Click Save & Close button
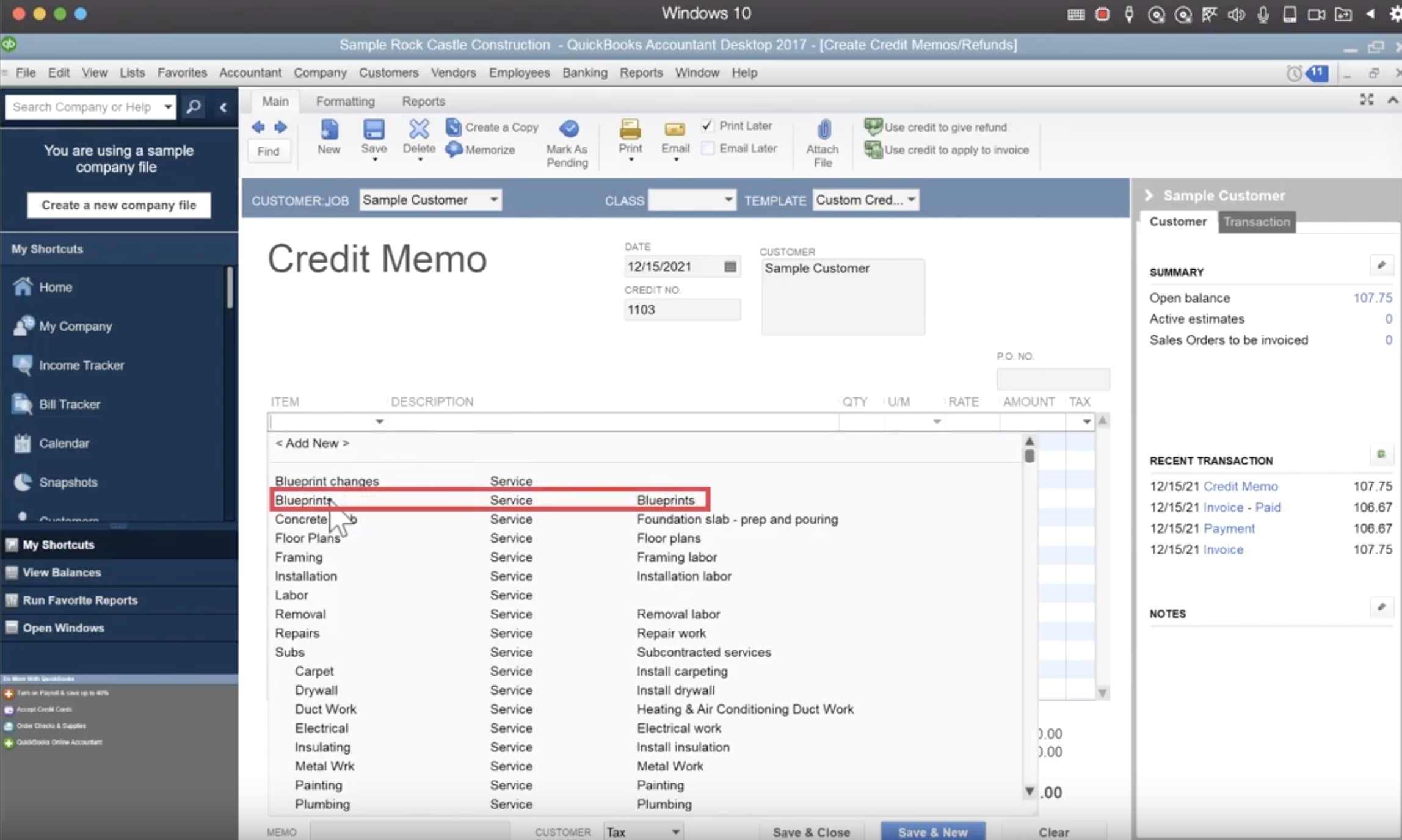1402x840 pixels. 811,832
